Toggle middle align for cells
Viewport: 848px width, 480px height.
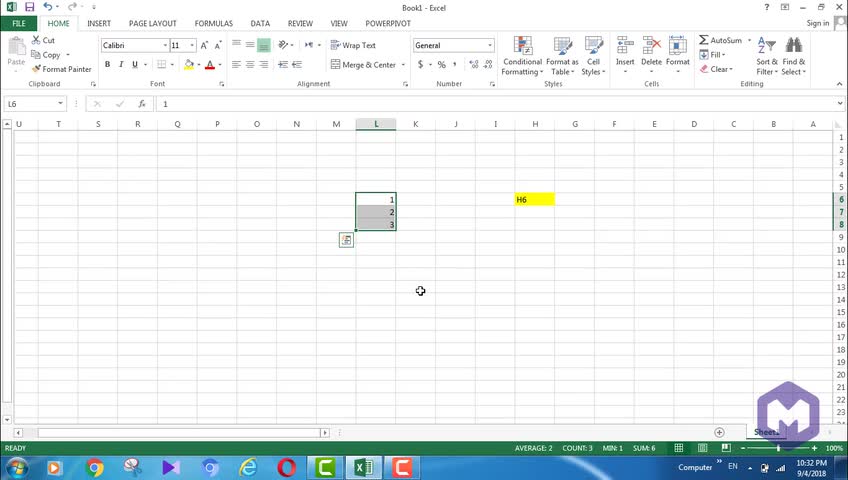click(250, 45)
